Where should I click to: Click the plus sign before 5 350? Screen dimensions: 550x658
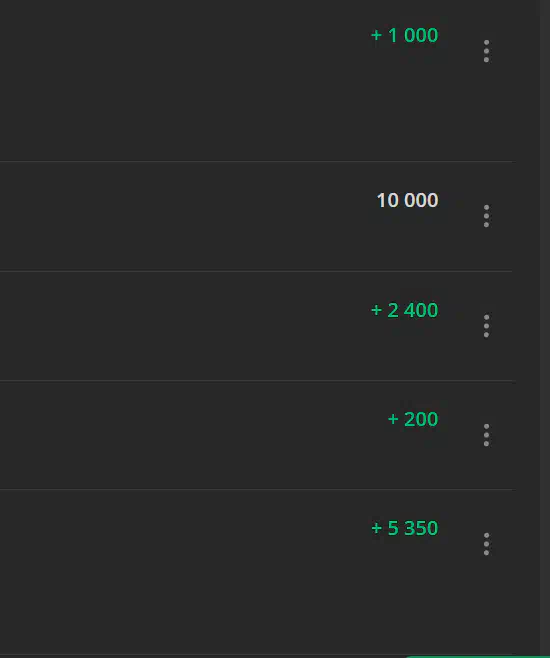(x=376, y=528)
